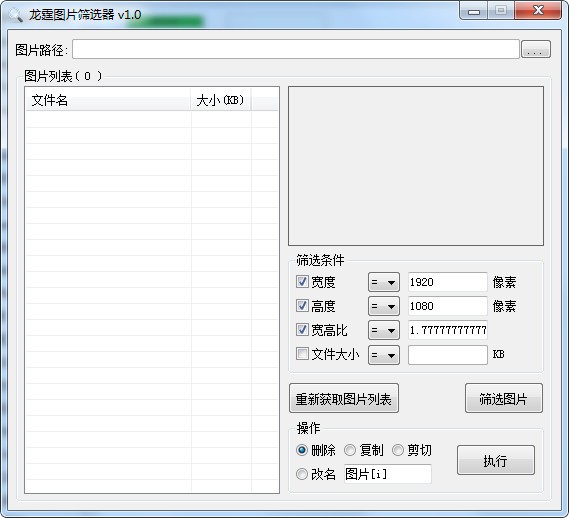Click the height value field showing 1080
The width and height of the screenshot is (569, 518).
pyautogui.click(x=447, y=306)
